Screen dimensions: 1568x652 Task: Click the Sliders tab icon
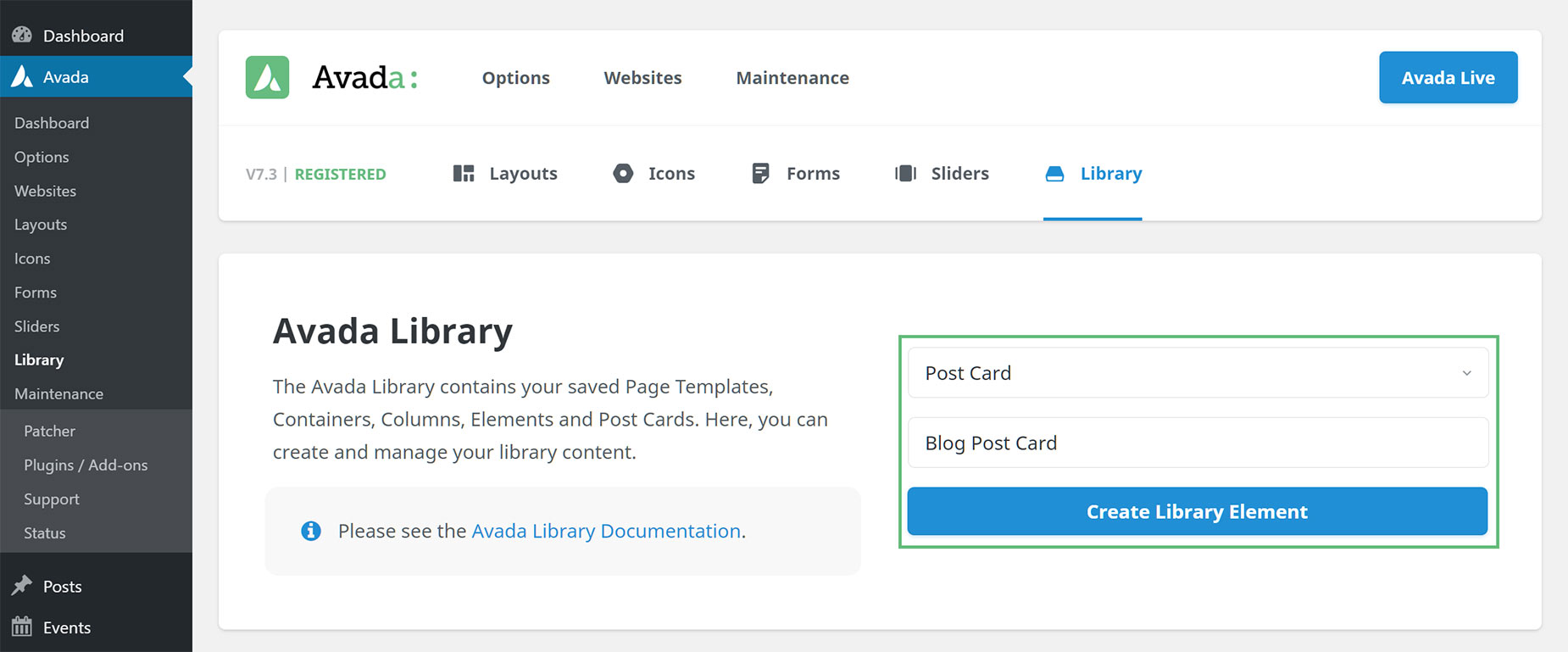[905, 173]
